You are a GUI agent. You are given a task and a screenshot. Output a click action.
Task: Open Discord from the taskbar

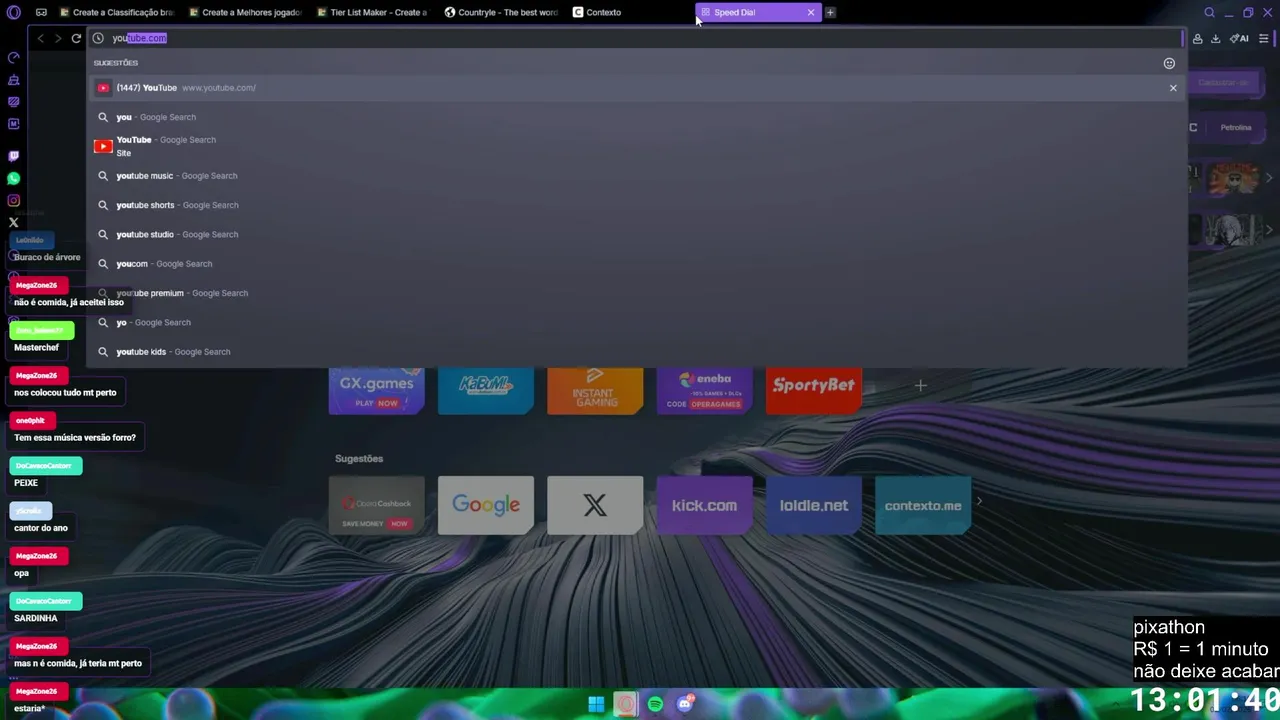(x=685, y=704)
